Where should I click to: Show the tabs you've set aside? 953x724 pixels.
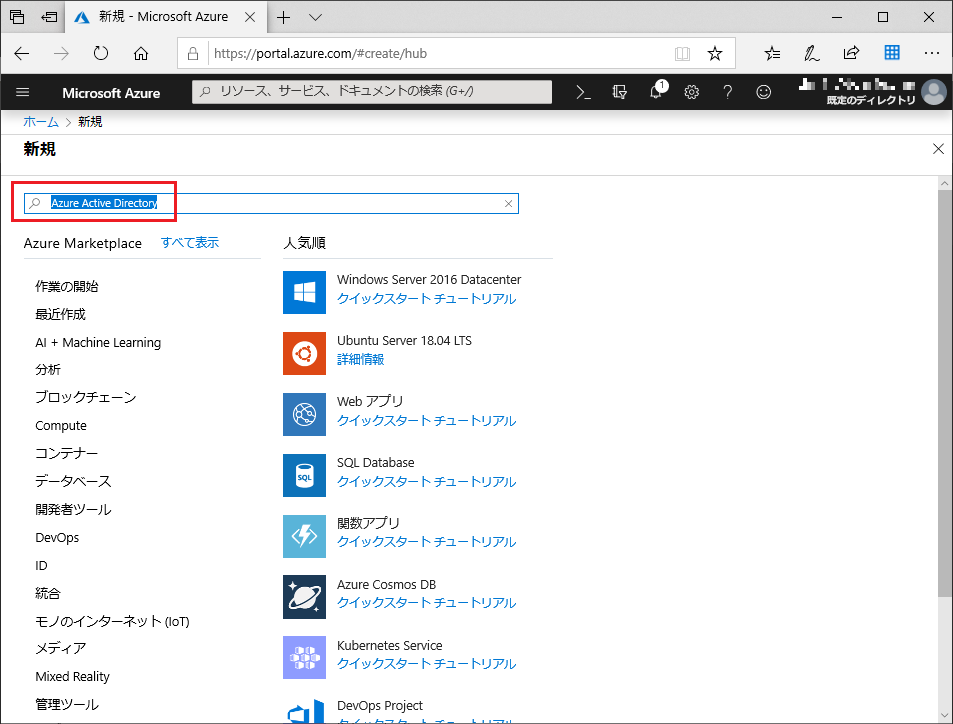17,17
